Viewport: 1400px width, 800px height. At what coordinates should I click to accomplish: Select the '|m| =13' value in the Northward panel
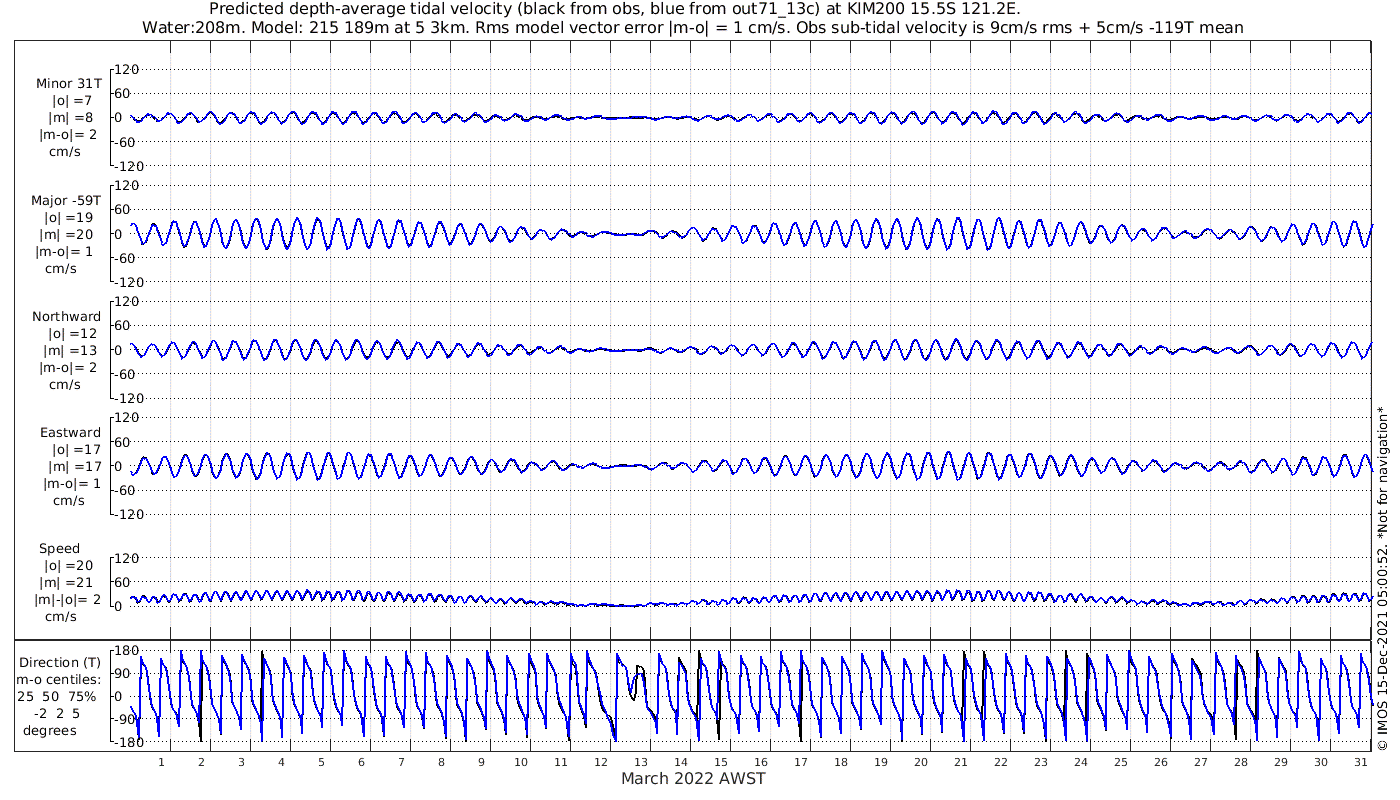click(x=72, y=350)
